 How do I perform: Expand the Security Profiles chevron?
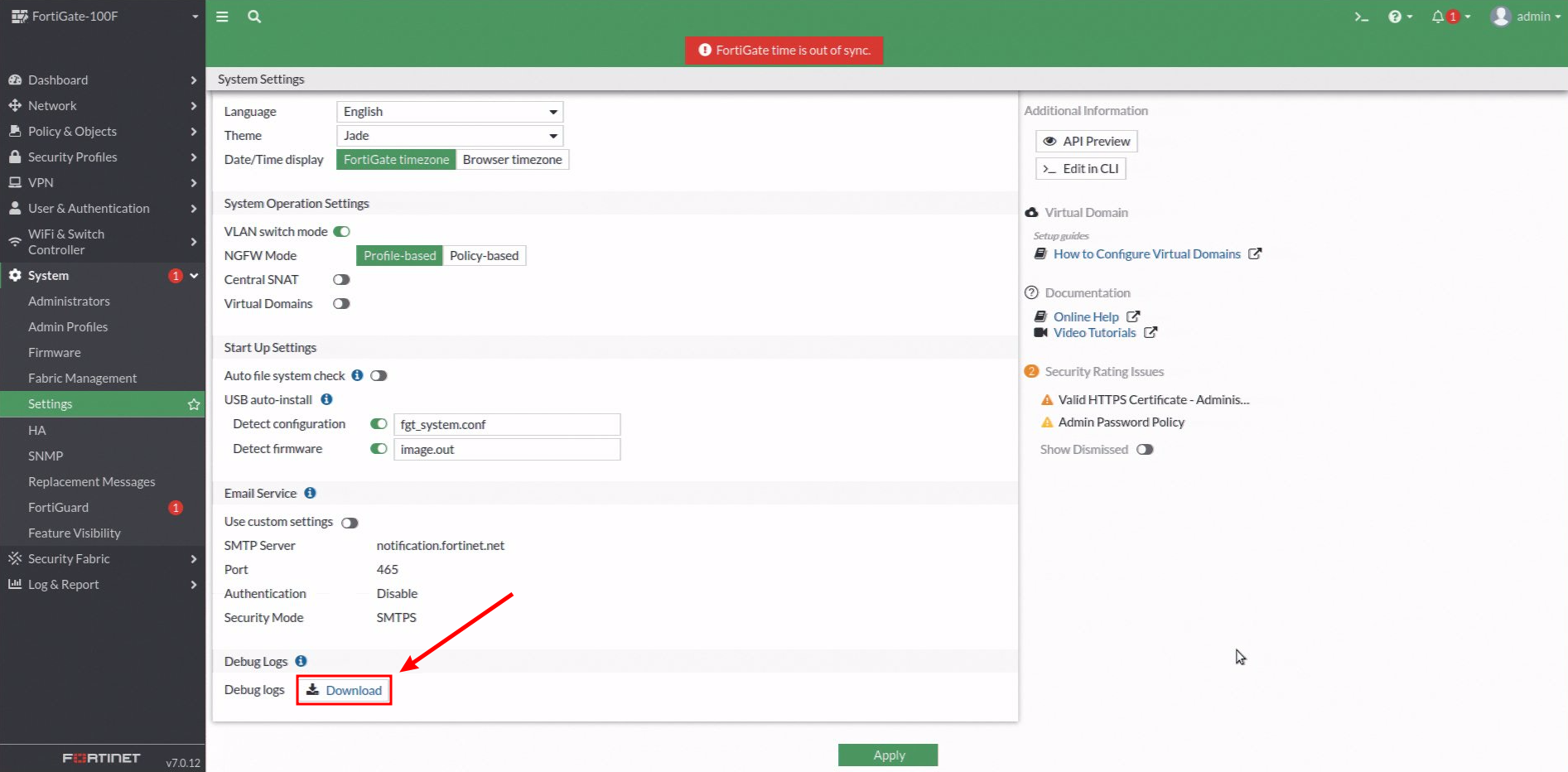194,157
